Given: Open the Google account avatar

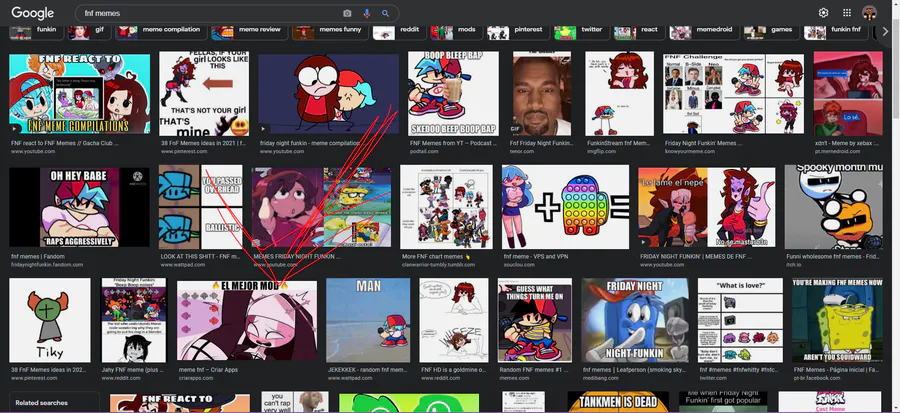Looking at the screenshot, I should [870, 13].
